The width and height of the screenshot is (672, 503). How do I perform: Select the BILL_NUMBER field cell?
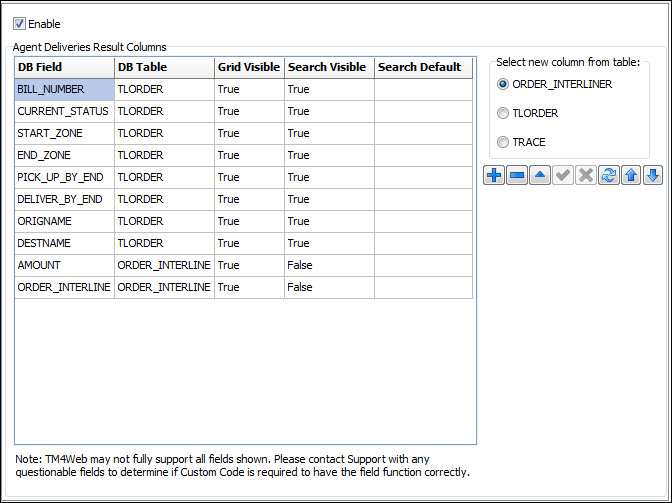(x=64, y=89)
